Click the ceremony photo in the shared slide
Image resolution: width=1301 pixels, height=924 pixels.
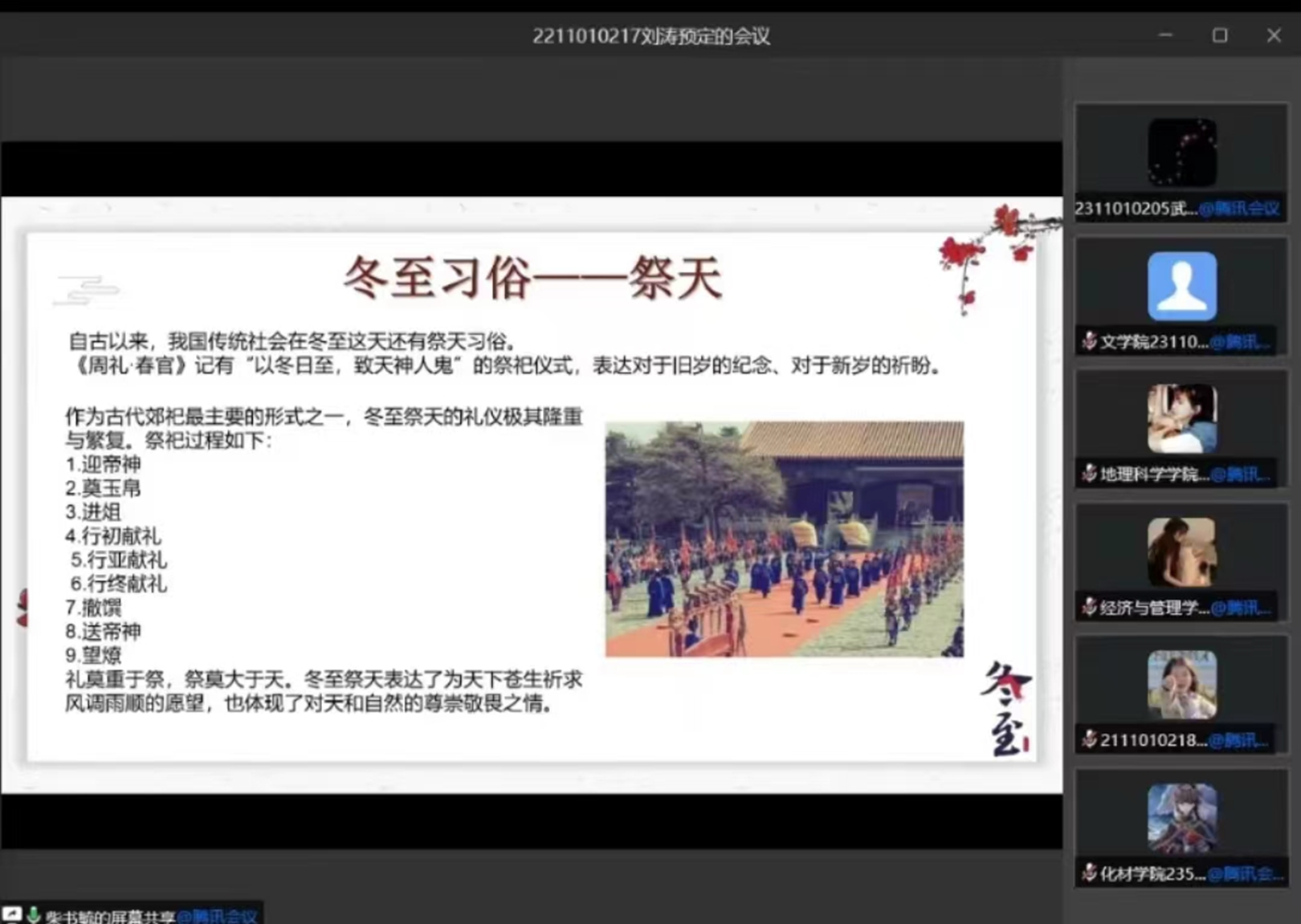784,539
